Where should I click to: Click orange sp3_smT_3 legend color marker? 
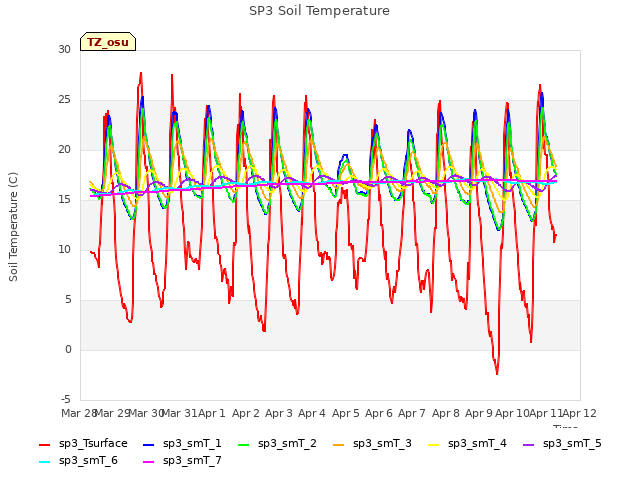(338, 444)
